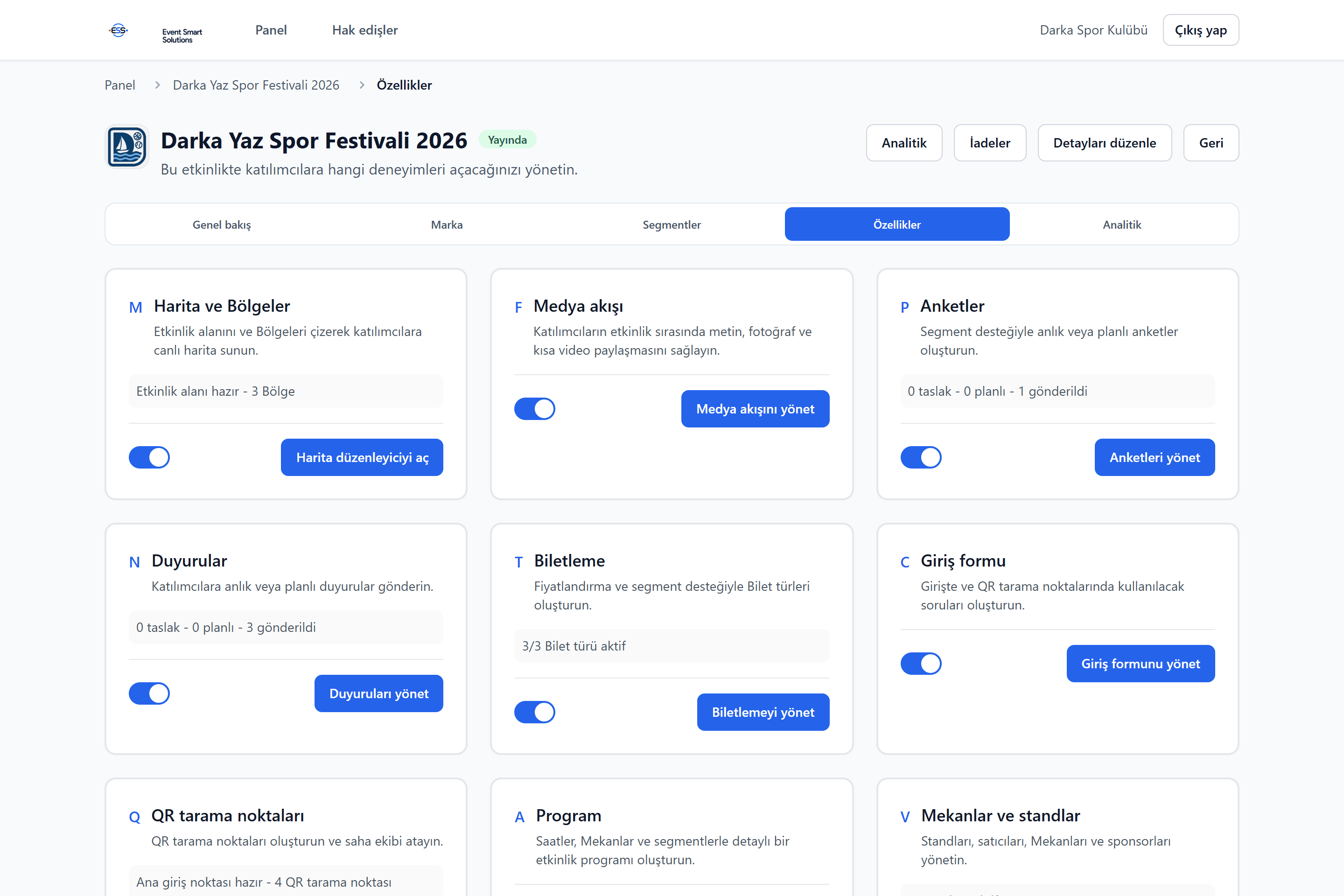Follow the Darka Yaz Spor Festivali 2026 breadcrumb

click(x=256, y=85)
